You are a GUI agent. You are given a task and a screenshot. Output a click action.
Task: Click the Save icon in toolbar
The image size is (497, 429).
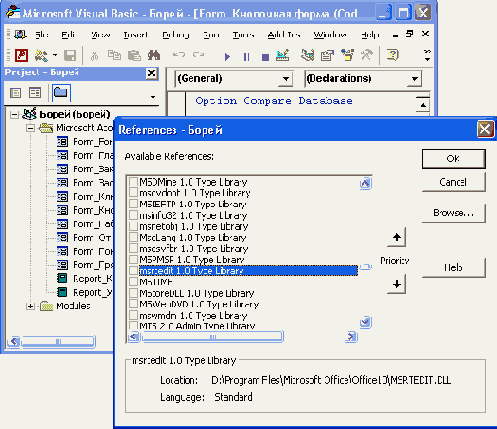pos(70,55)
